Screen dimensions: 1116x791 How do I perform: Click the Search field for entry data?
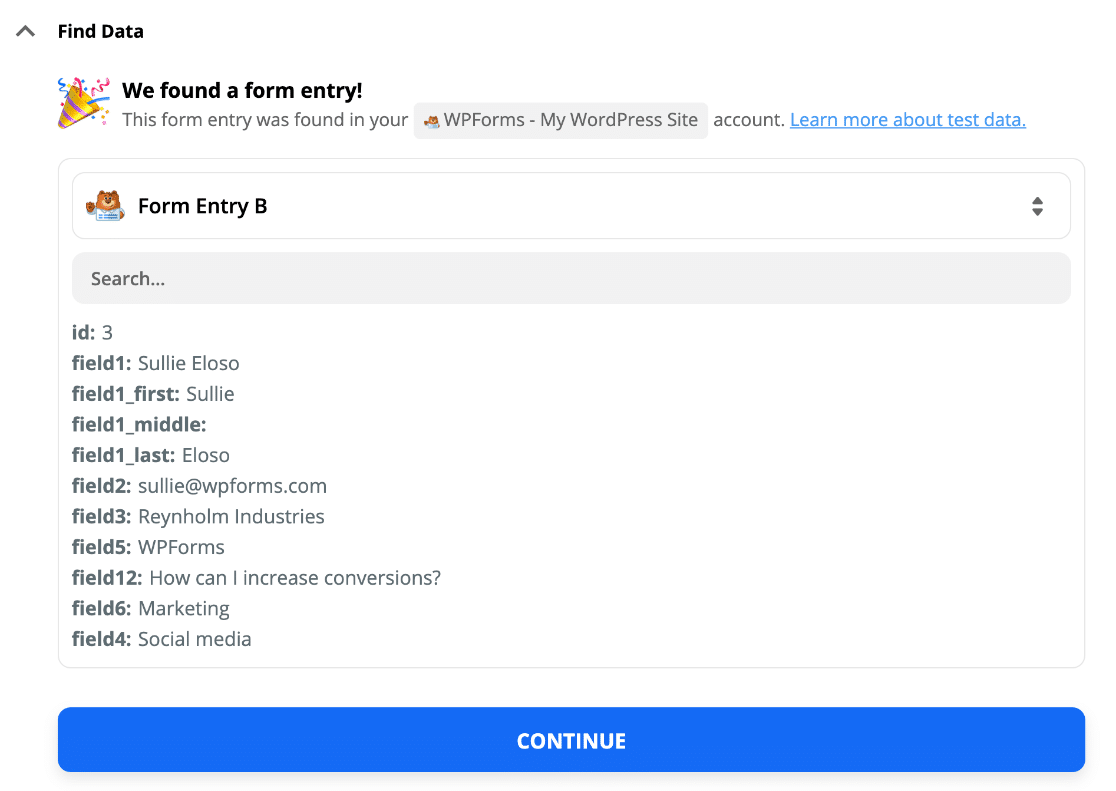point(571,278)
